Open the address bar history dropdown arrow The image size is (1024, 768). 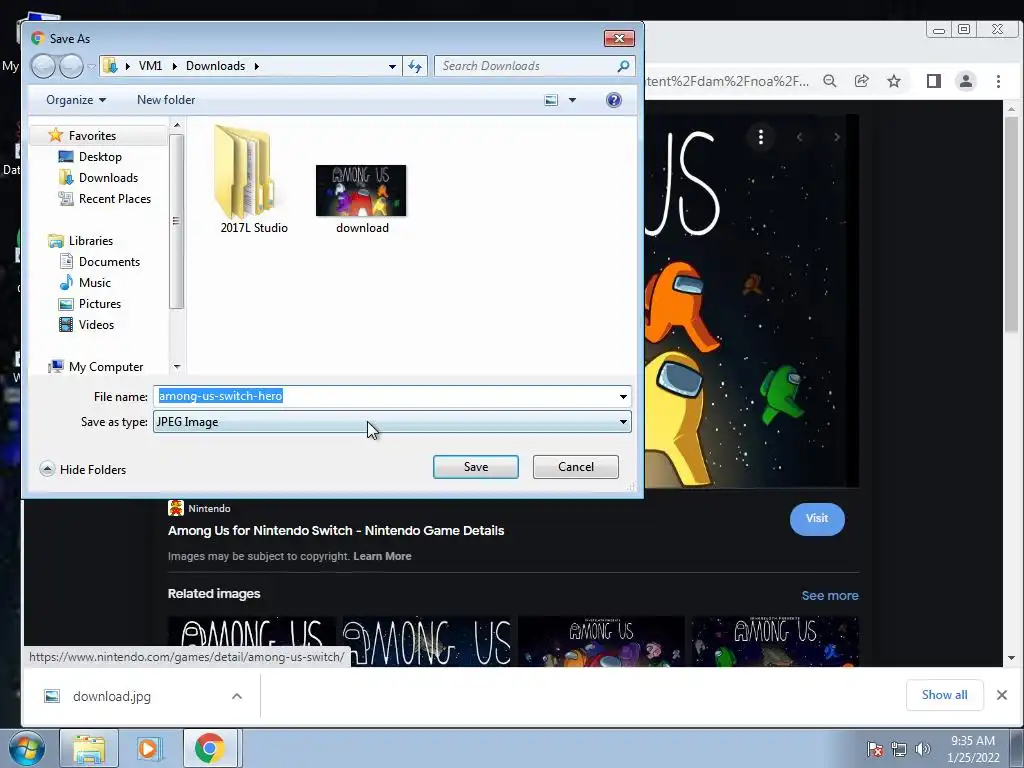click(x=392, y=66)
